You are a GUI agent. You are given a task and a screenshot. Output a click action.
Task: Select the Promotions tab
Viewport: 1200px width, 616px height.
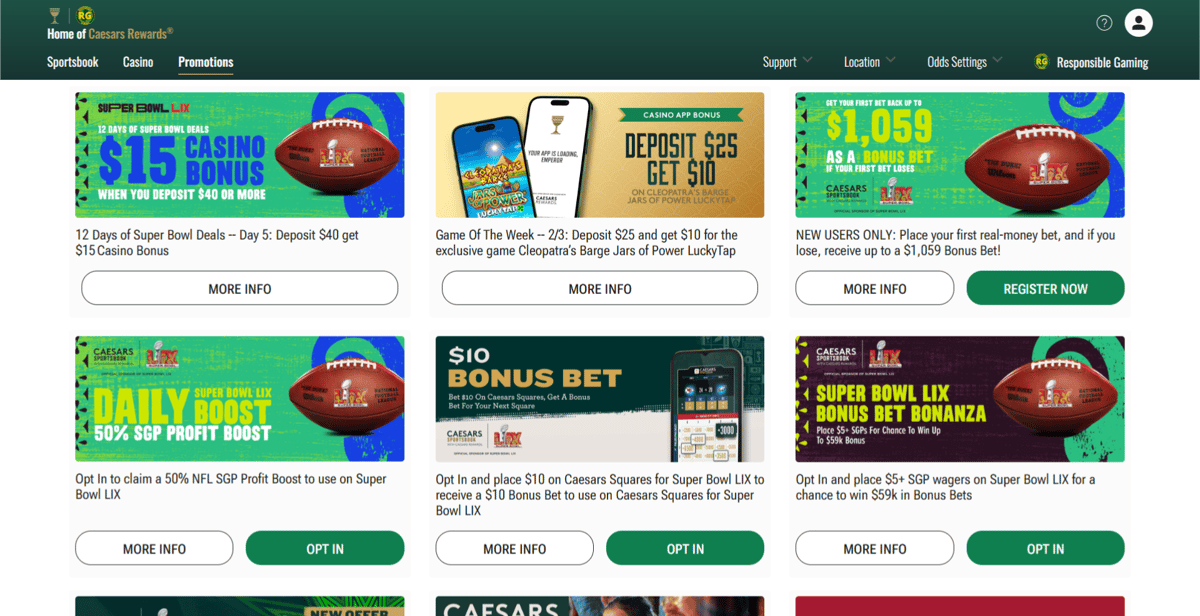pyautogui.click(x=206, y=62)
